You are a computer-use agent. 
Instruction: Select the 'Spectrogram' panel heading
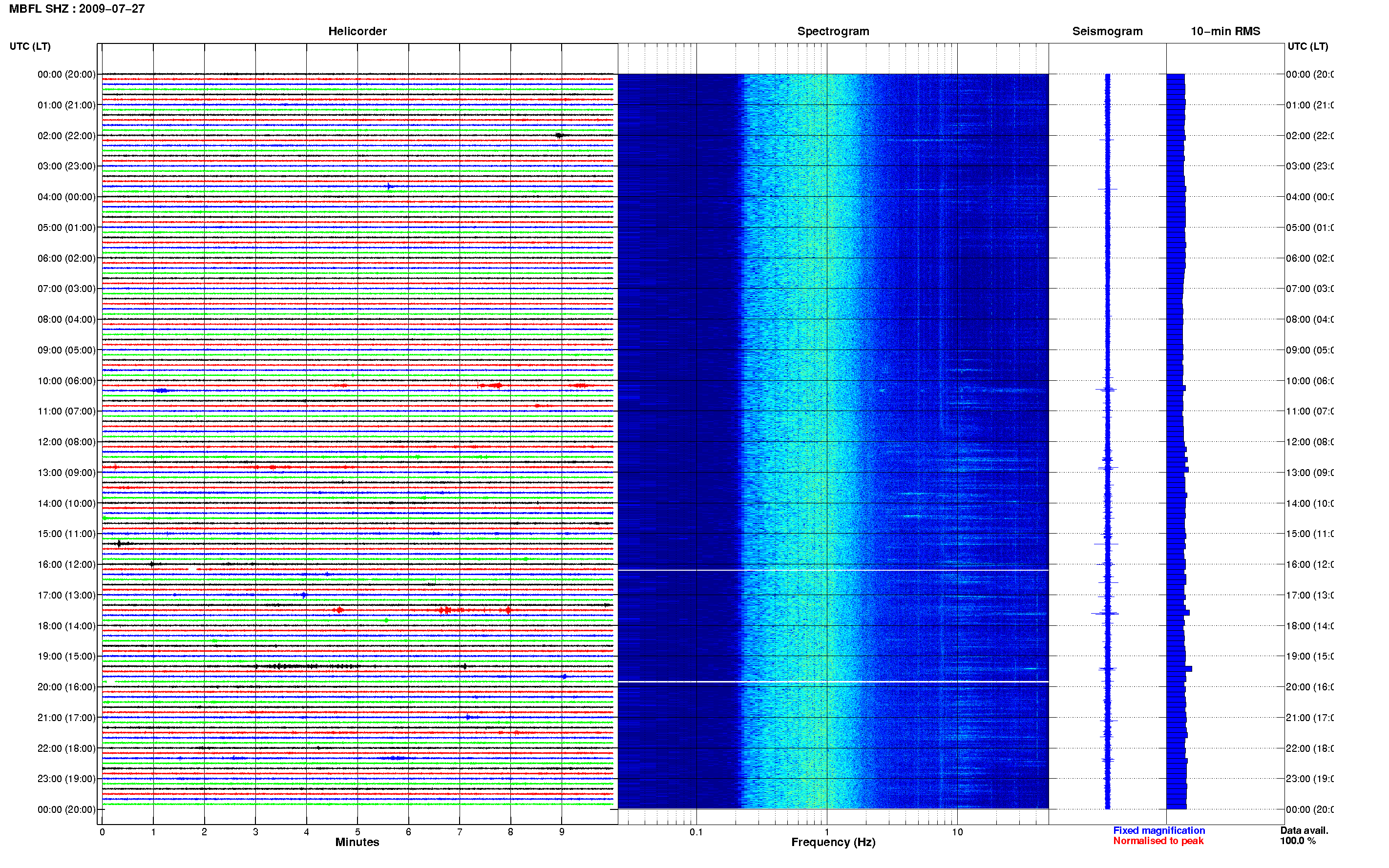tap(833, 31)
